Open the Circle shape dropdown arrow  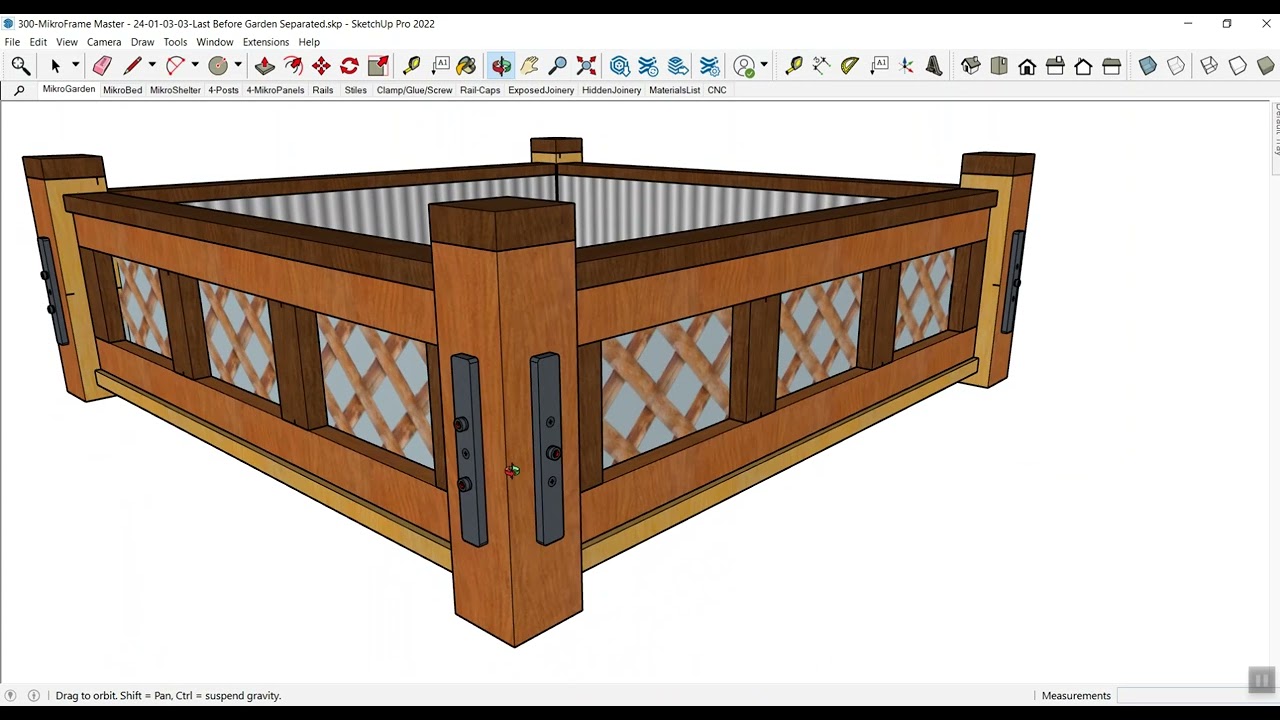[x=238, y=66]
